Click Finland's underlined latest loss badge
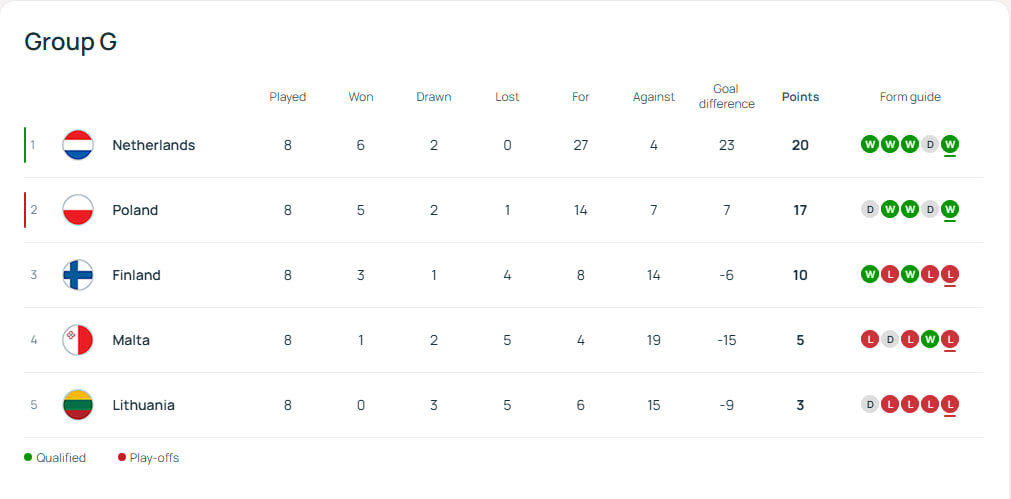 coord(950,275)
